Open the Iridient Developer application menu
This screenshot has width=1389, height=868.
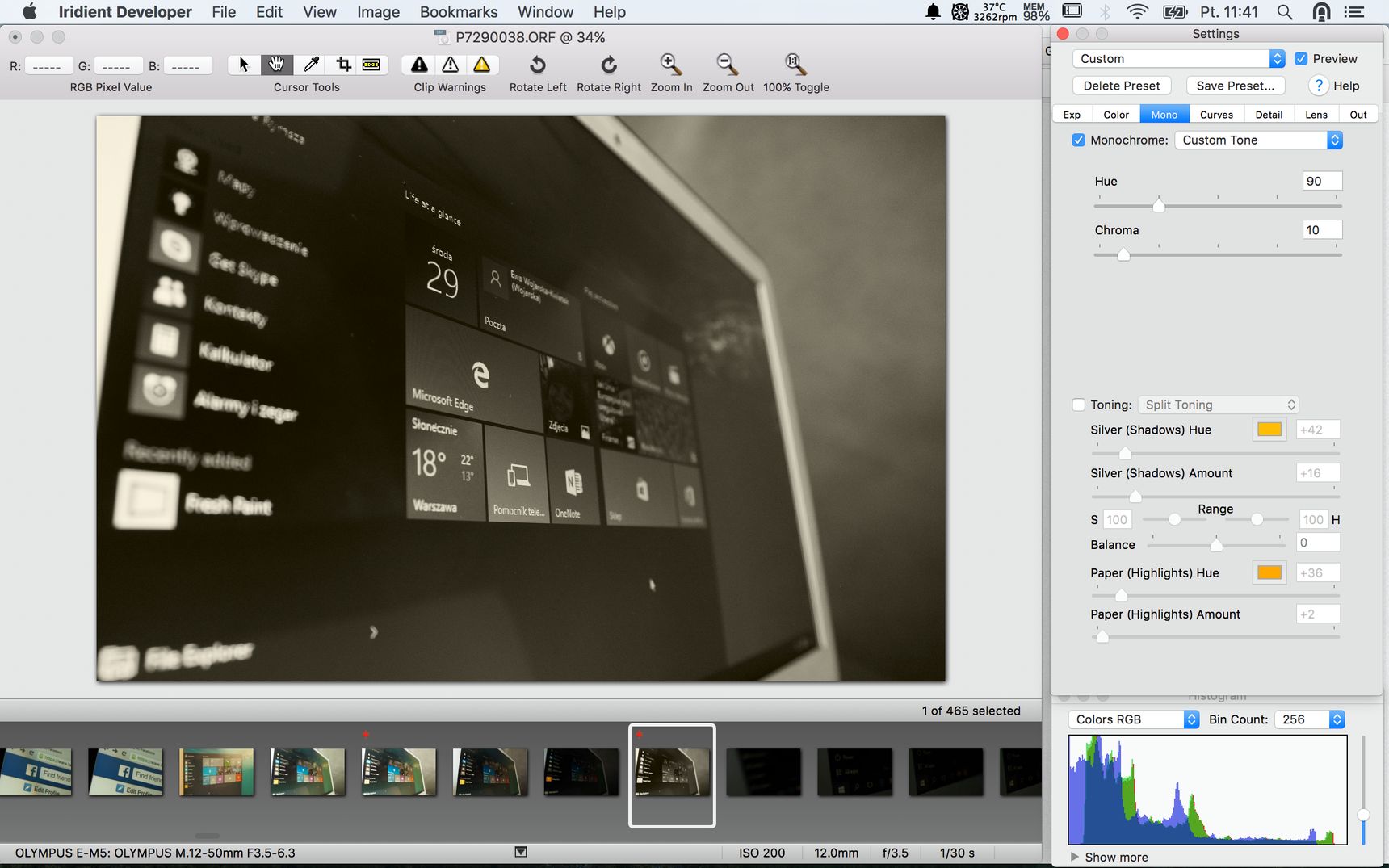click(x=125, y=11)
